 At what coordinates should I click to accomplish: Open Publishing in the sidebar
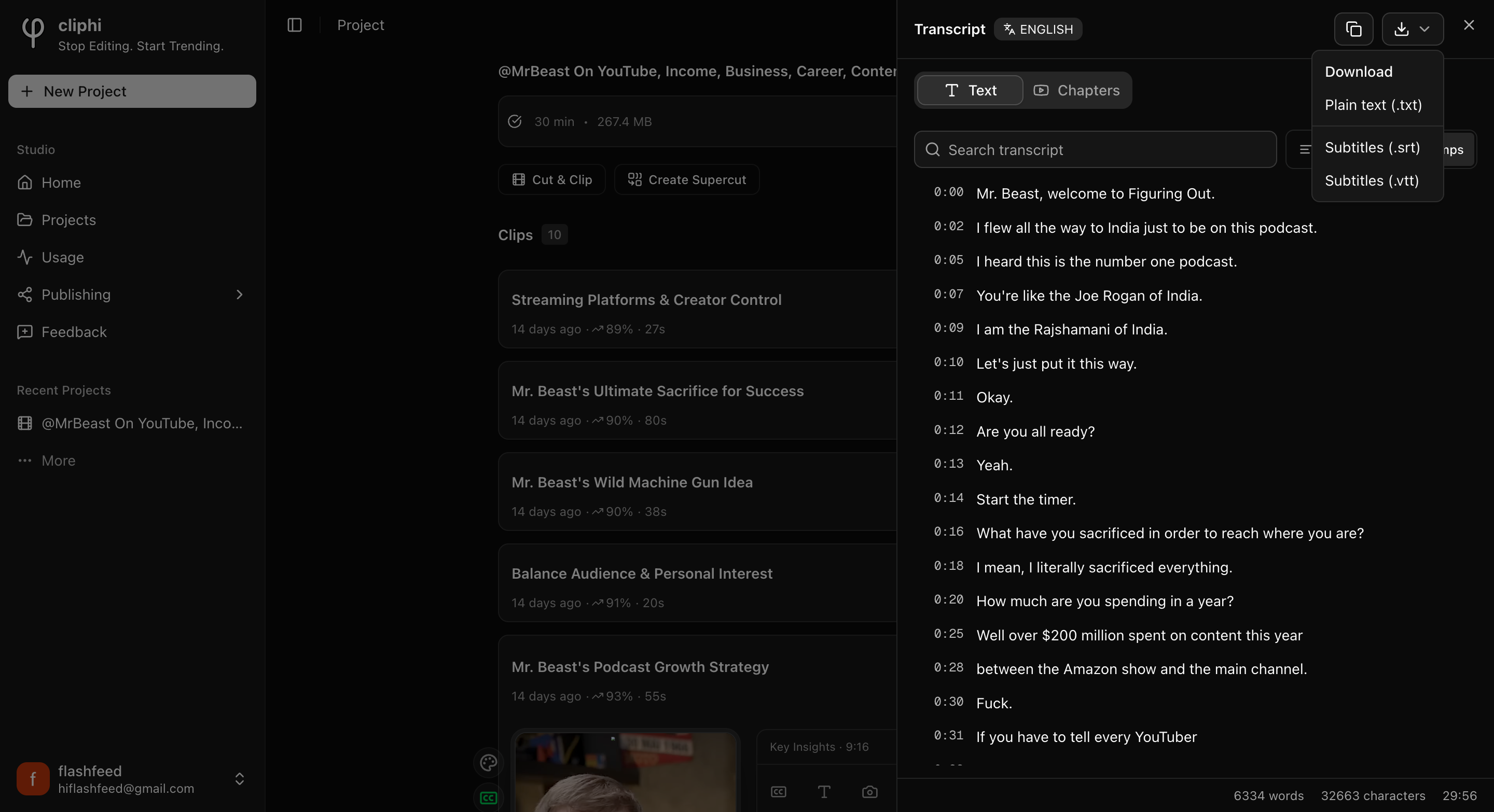(132, 295)
